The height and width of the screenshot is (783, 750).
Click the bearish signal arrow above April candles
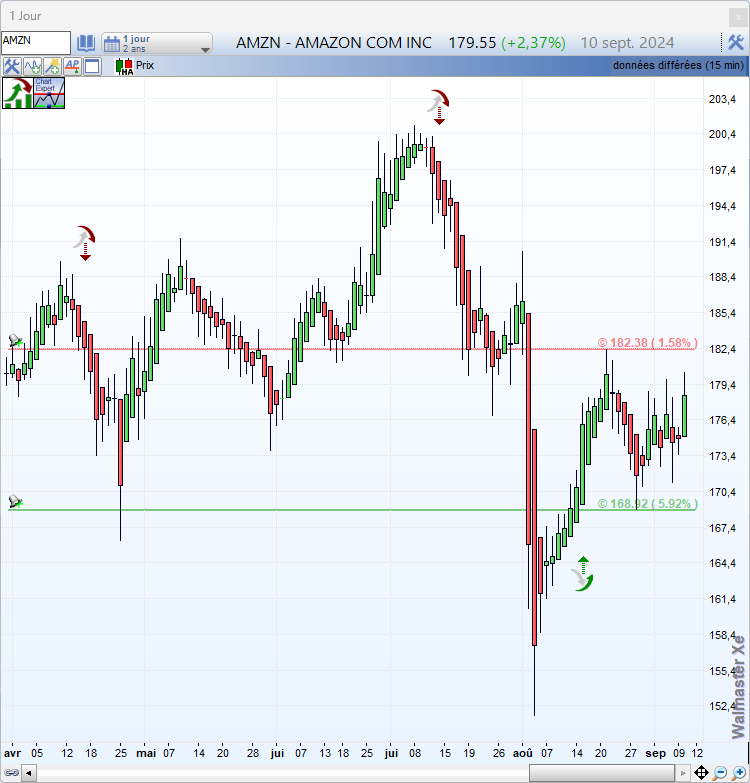point(84,243)
